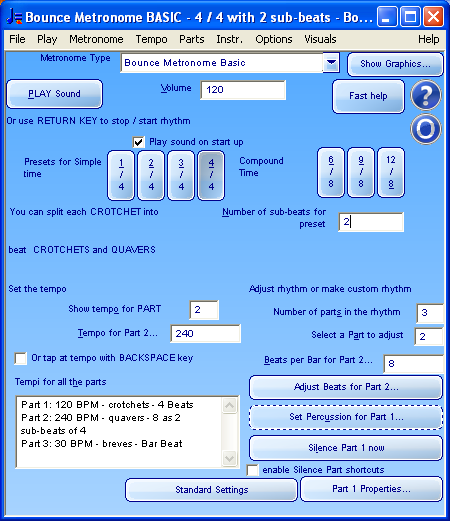The width and height of the screenshot is (450, 521).
Task: Click the PLAY Sound button
Action: 54,94
